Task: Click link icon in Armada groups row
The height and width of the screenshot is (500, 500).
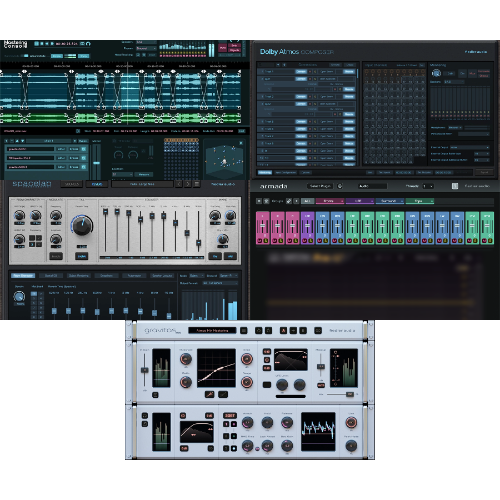Action: click(x=289, y=201)
